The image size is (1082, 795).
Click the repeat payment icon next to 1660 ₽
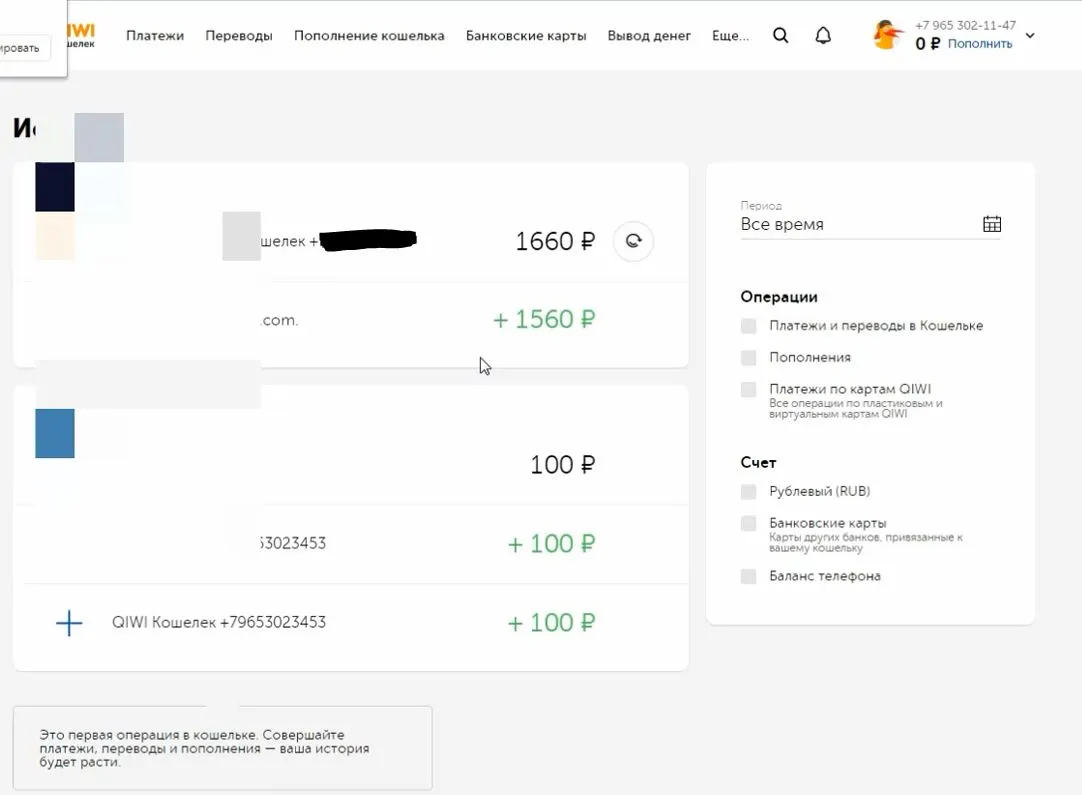coord(633,241)
